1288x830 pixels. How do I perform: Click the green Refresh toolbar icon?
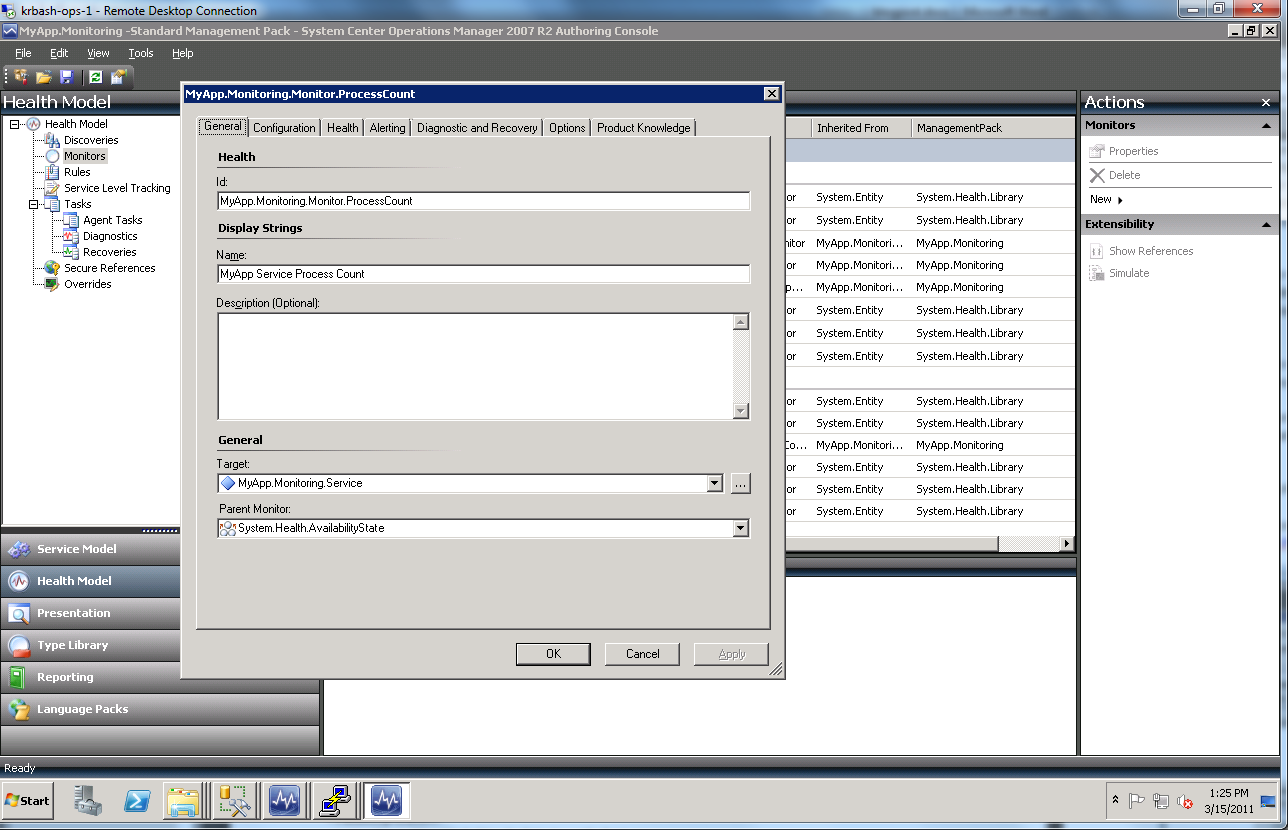(95, 77)
